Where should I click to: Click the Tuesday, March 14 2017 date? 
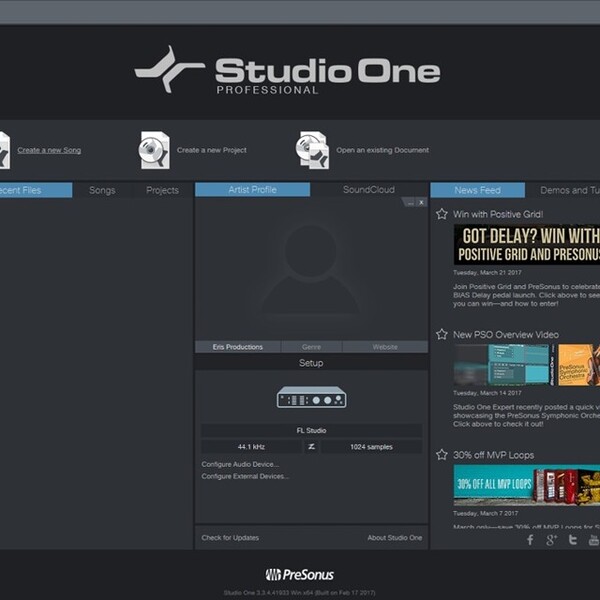pos(488,393)
